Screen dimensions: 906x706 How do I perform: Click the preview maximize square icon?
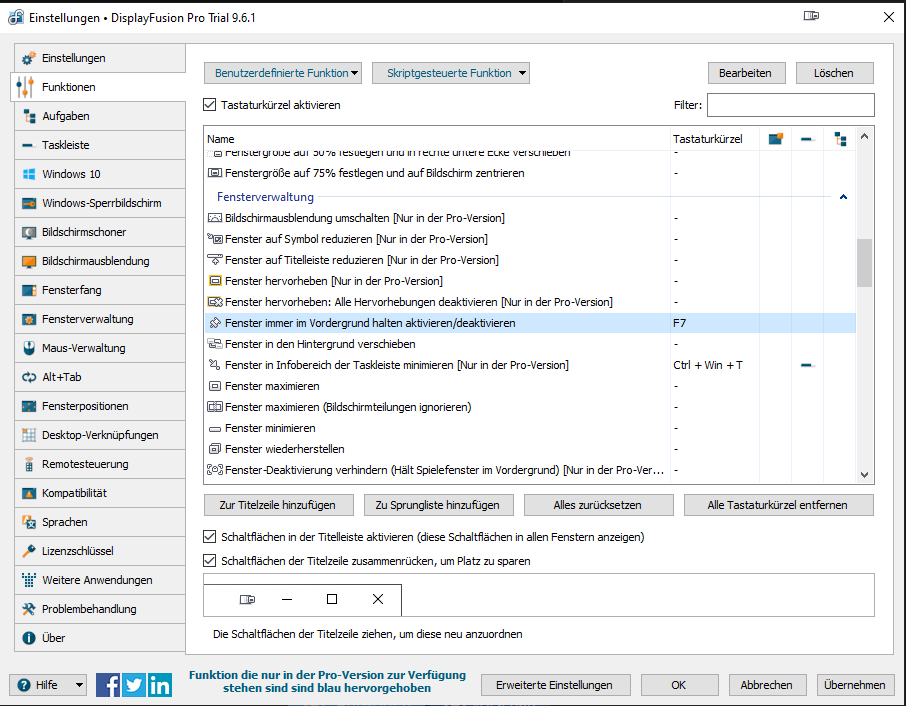[332, 599]
